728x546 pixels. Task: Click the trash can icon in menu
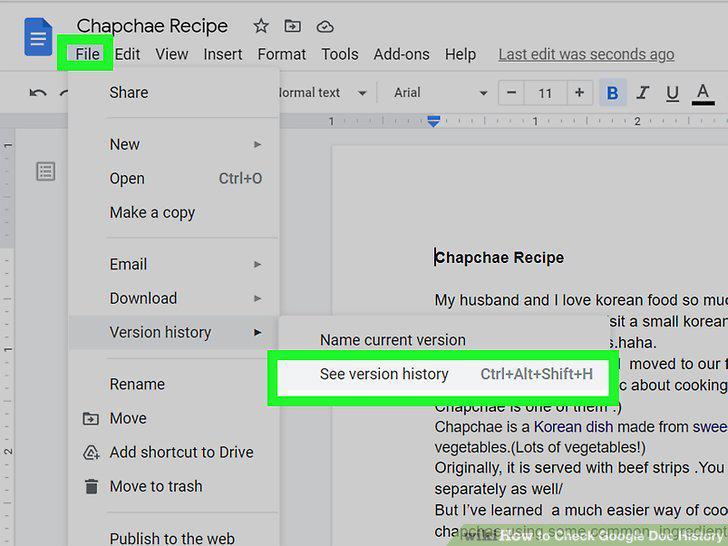(x=91, y=487)
